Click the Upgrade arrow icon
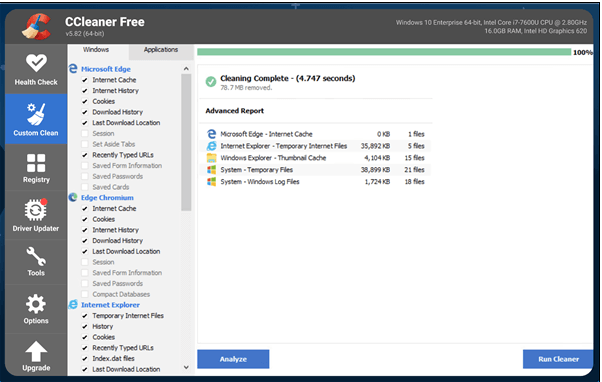This screenshot has height=382, width=602. 36,352
